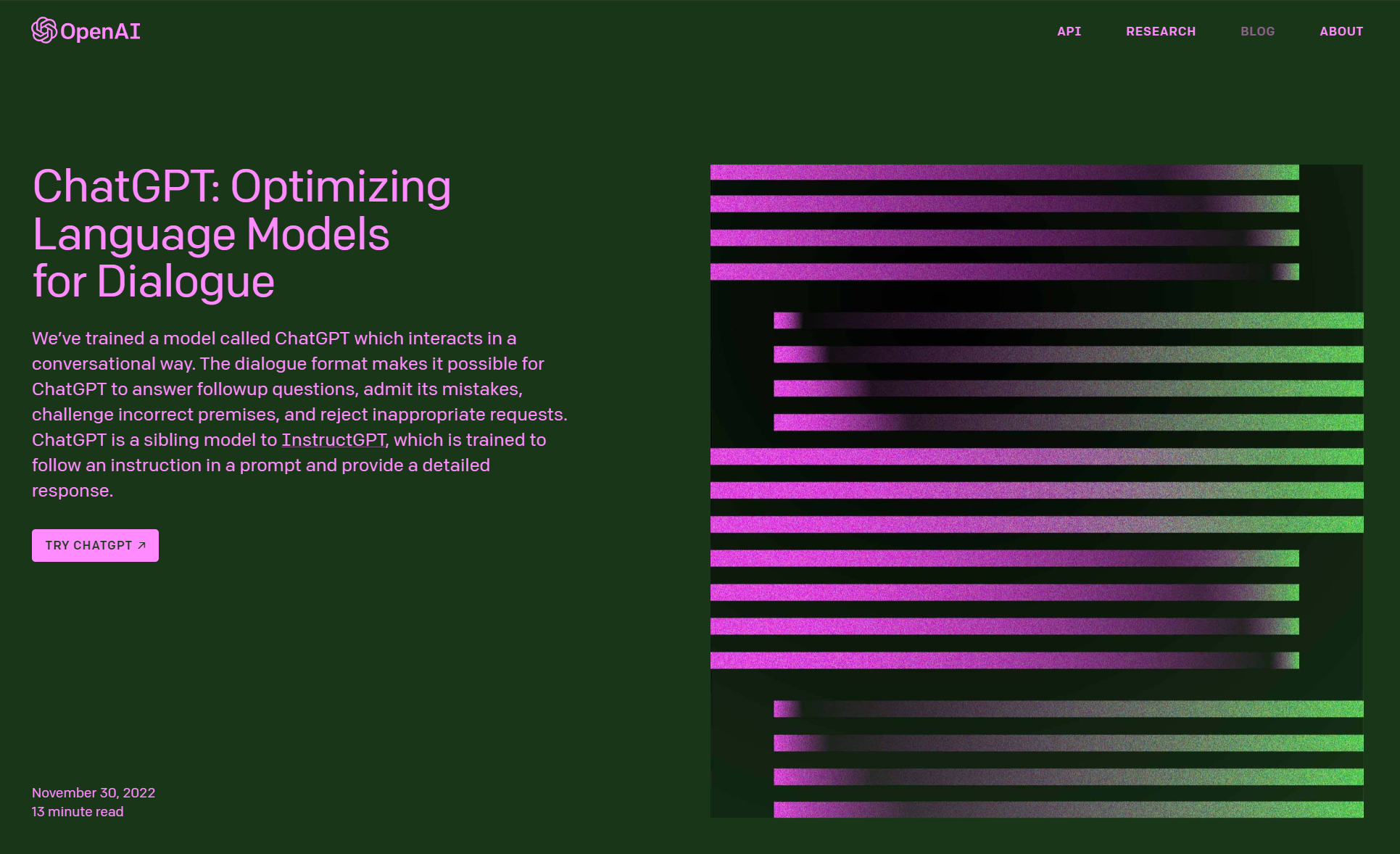The height and width of the screenshot is (854, 1400).
Task: Click the bottommost stripe of the illustration
Action: pyautogui.click(x=1068, y=809)
